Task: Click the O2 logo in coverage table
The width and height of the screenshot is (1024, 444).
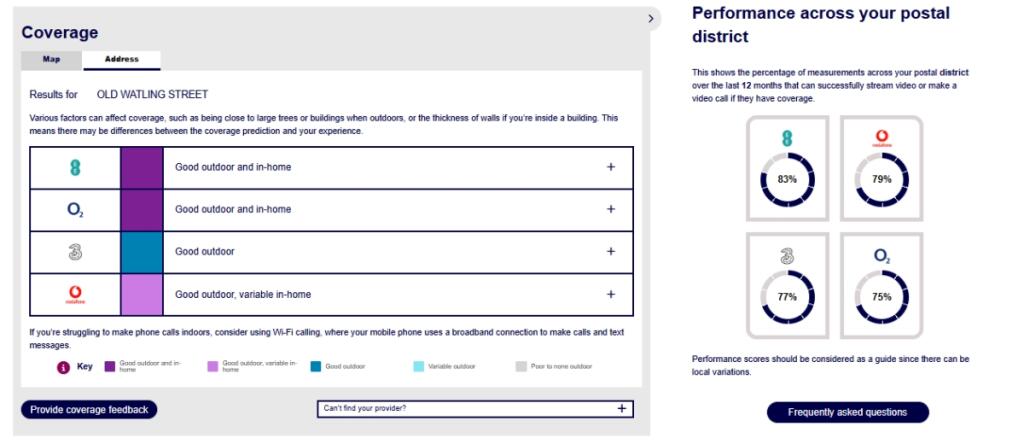Action: pyautogui.click(x=75, y=210)
